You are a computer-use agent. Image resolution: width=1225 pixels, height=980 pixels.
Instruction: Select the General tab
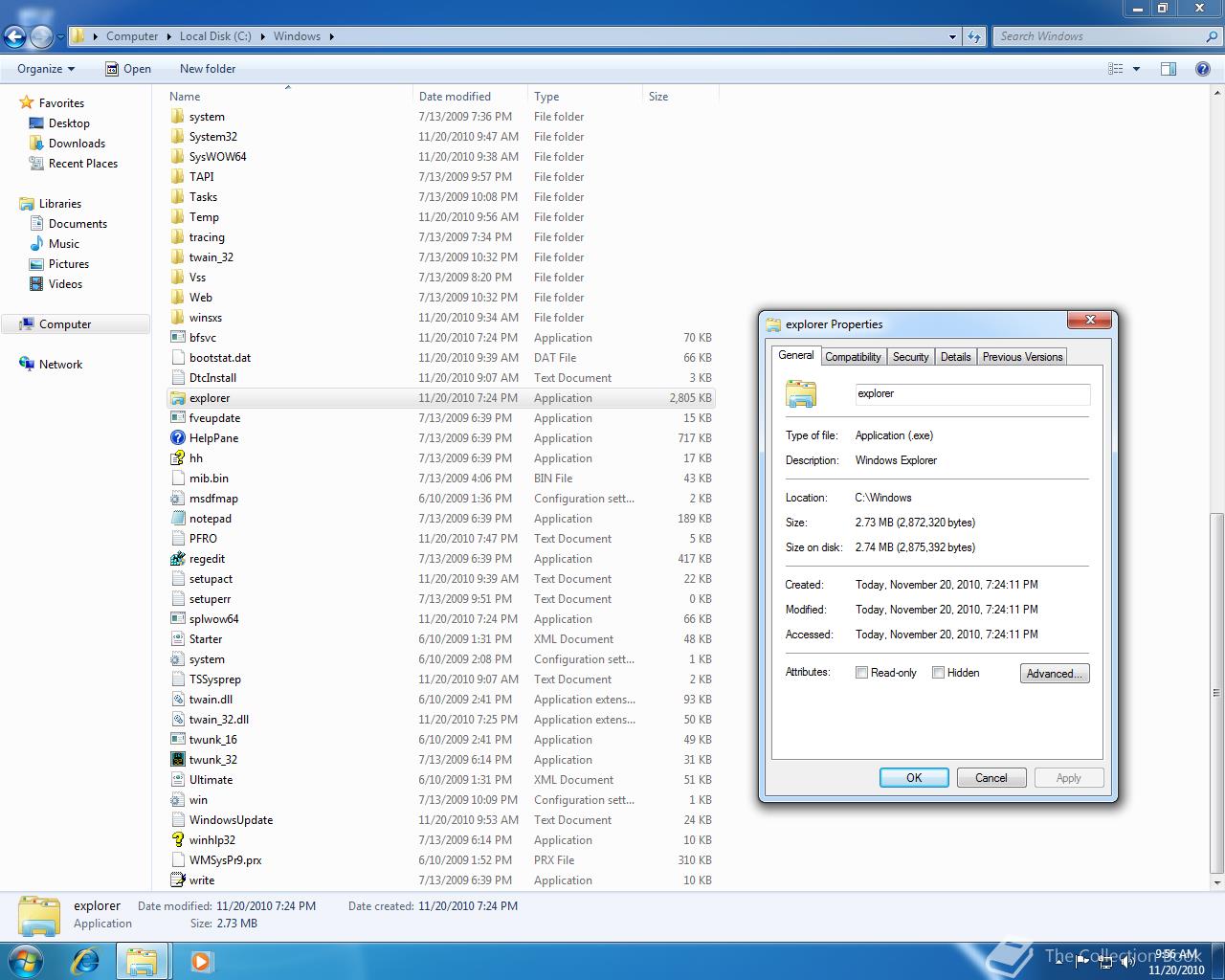coord(795,355)
